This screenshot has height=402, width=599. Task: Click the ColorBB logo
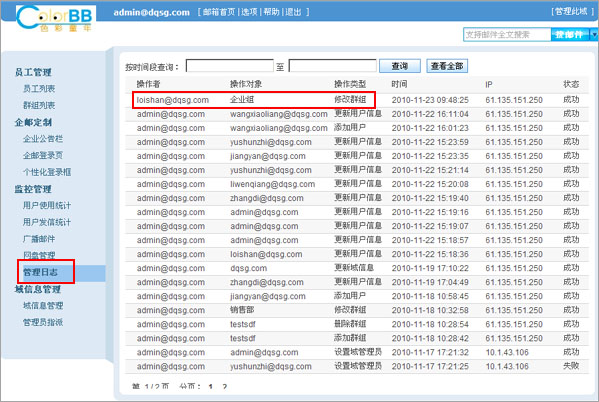[x=55, y=18]
